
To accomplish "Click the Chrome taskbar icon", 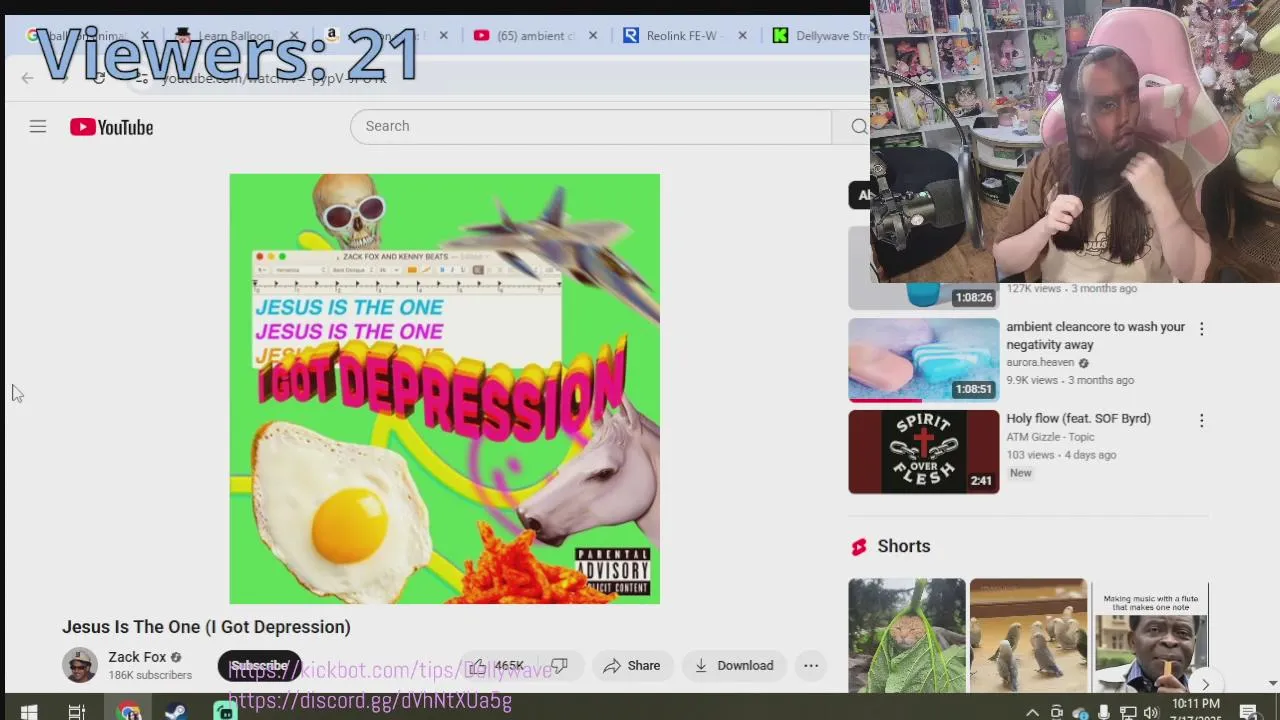I will 128,712.
